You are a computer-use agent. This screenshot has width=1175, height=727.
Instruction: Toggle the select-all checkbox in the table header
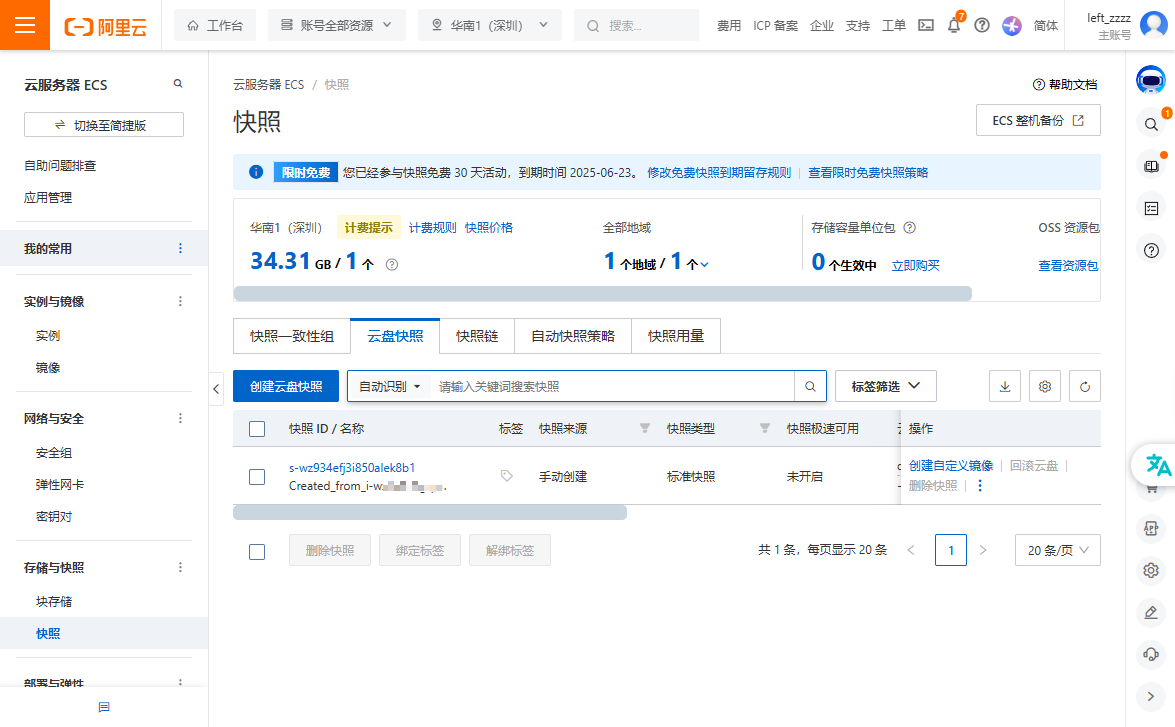pos(256,428)
